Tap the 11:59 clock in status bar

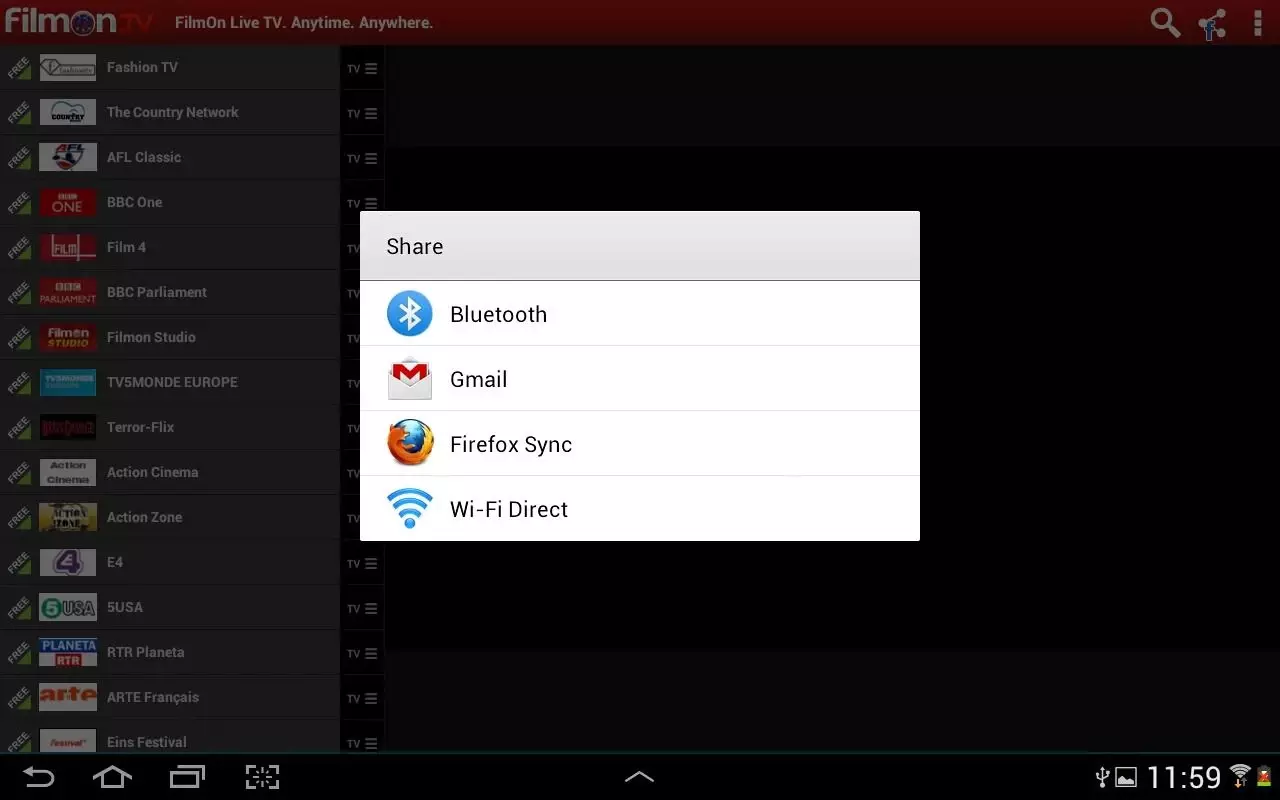coord(1184,777)
